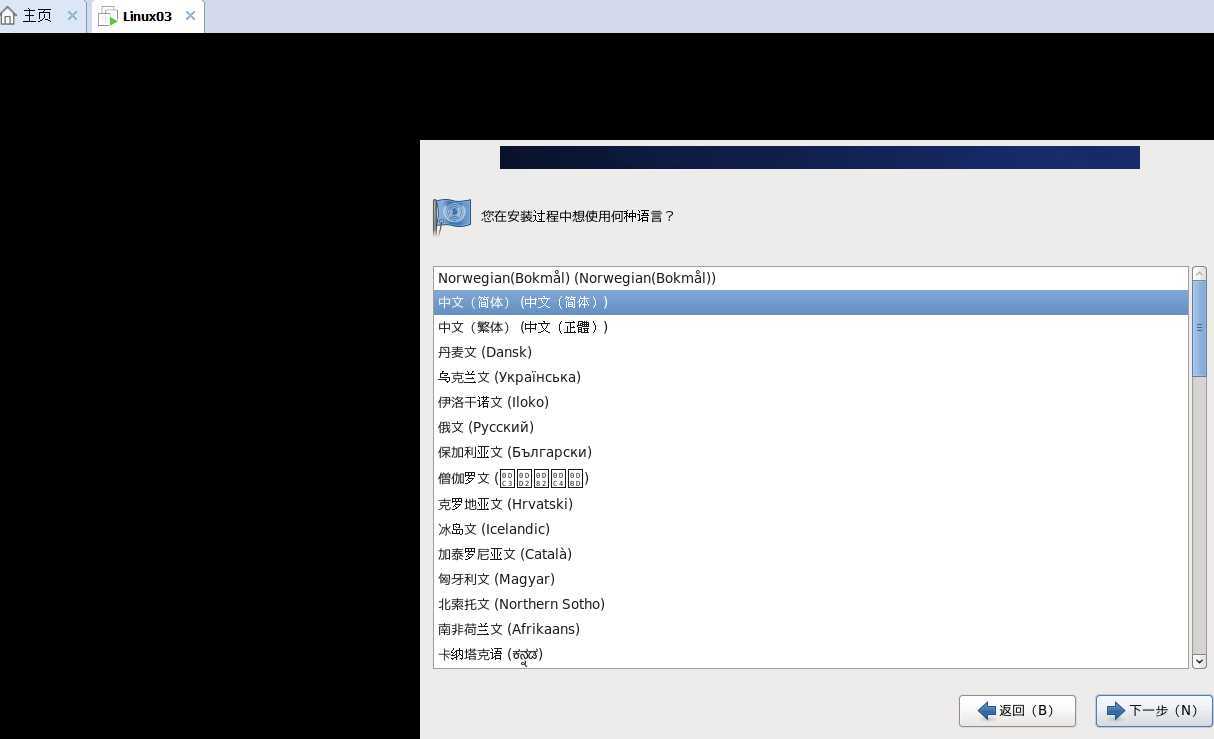Click 返回 (B) back button

[1017, 711]
